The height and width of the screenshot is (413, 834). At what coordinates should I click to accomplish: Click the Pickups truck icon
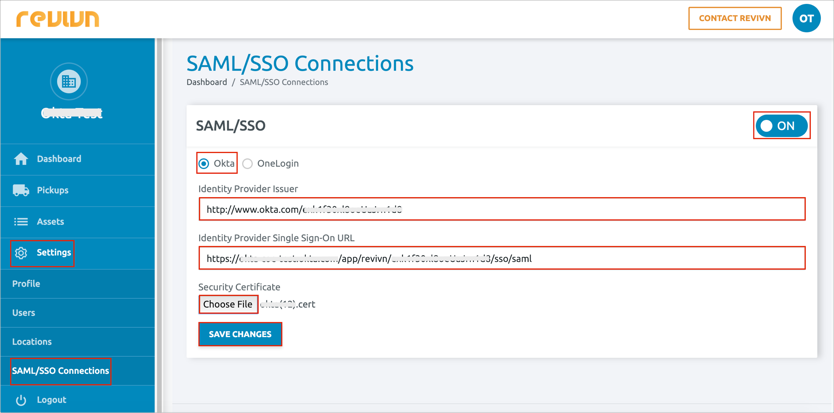pyautogui.click(x=21, y=190)
